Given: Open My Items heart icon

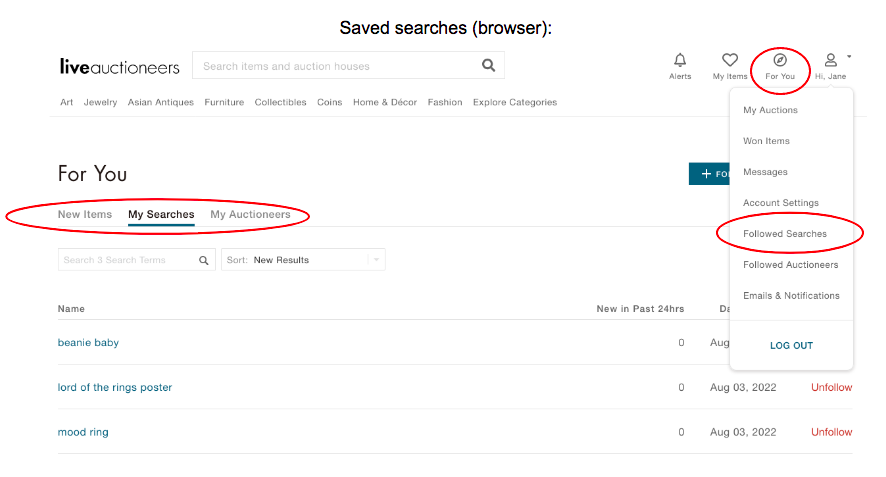Looking at the screenshot, I should [x=730, y=60].
